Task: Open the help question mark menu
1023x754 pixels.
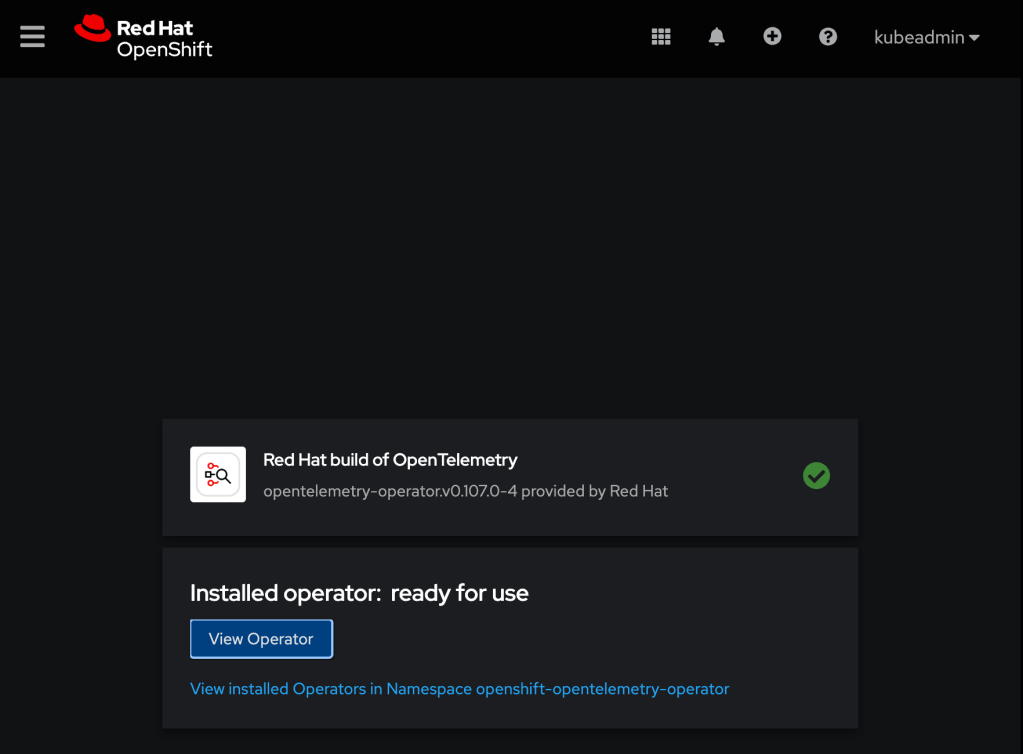Action: point(828,37)
